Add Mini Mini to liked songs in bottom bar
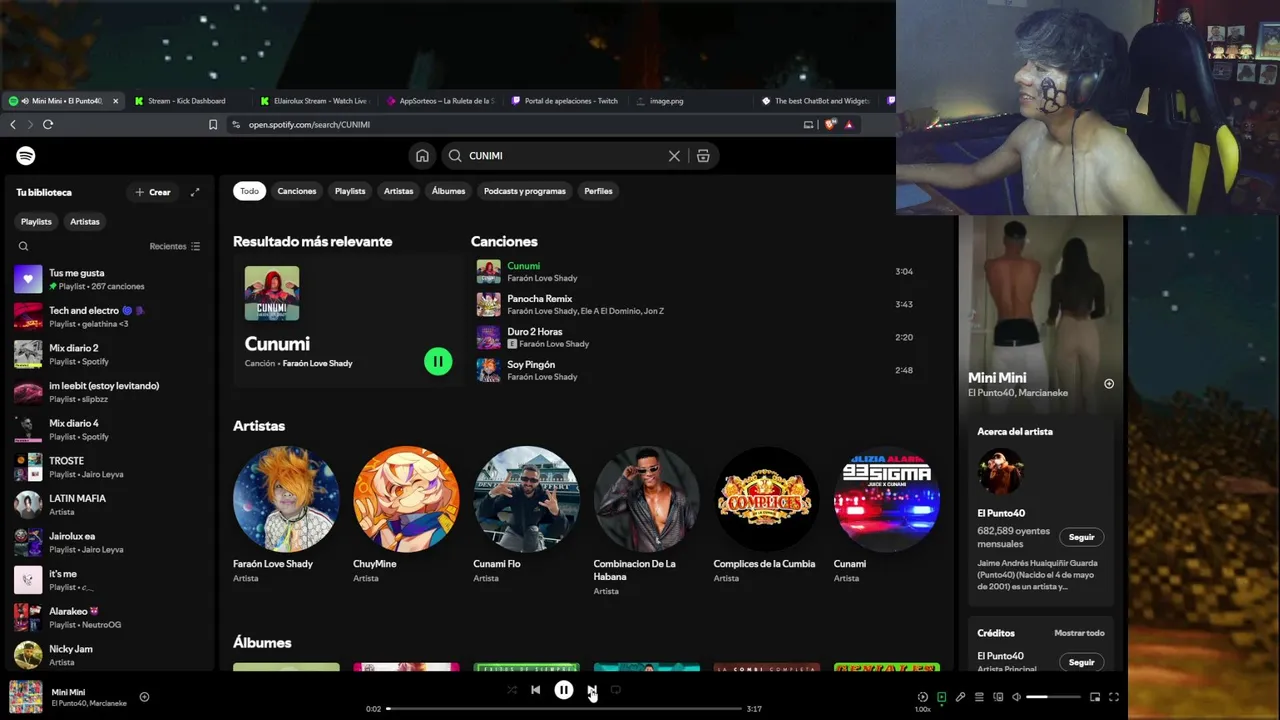This screenshot has height=720, width=1280. tap(144, 697)
